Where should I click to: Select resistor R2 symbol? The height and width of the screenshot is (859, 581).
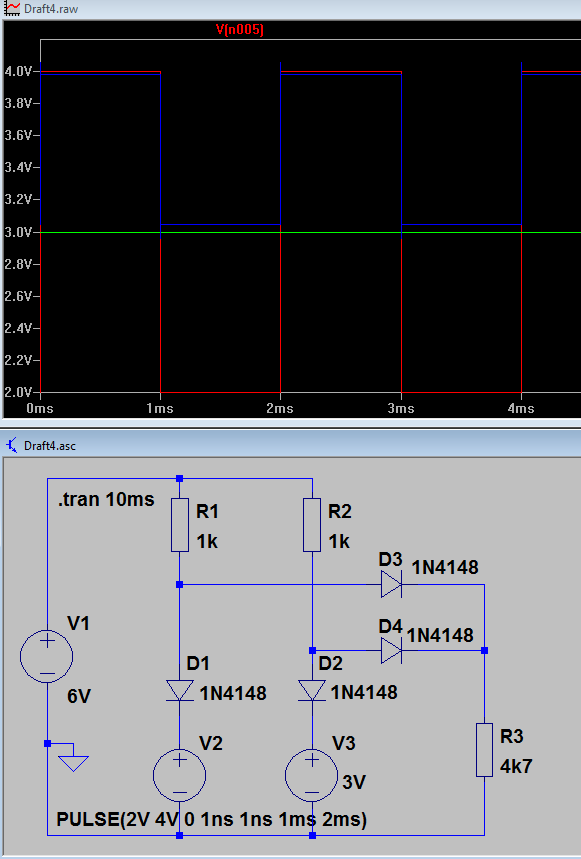tap(312, 525)
